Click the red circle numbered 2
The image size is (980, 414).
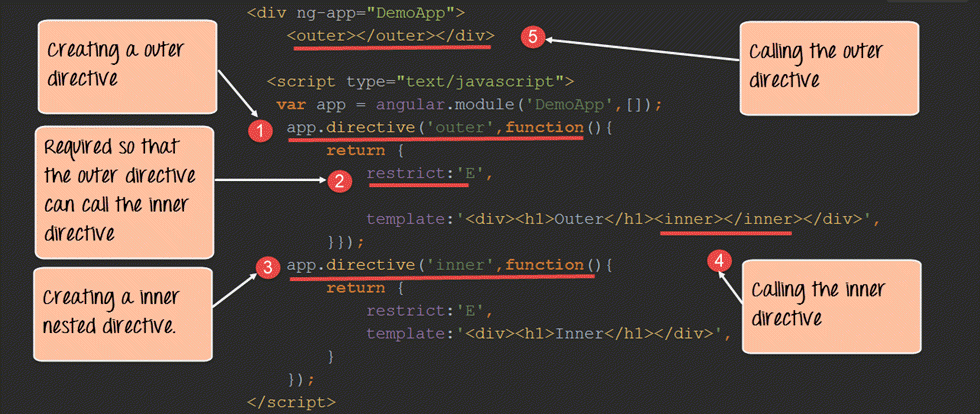[339, 181]
